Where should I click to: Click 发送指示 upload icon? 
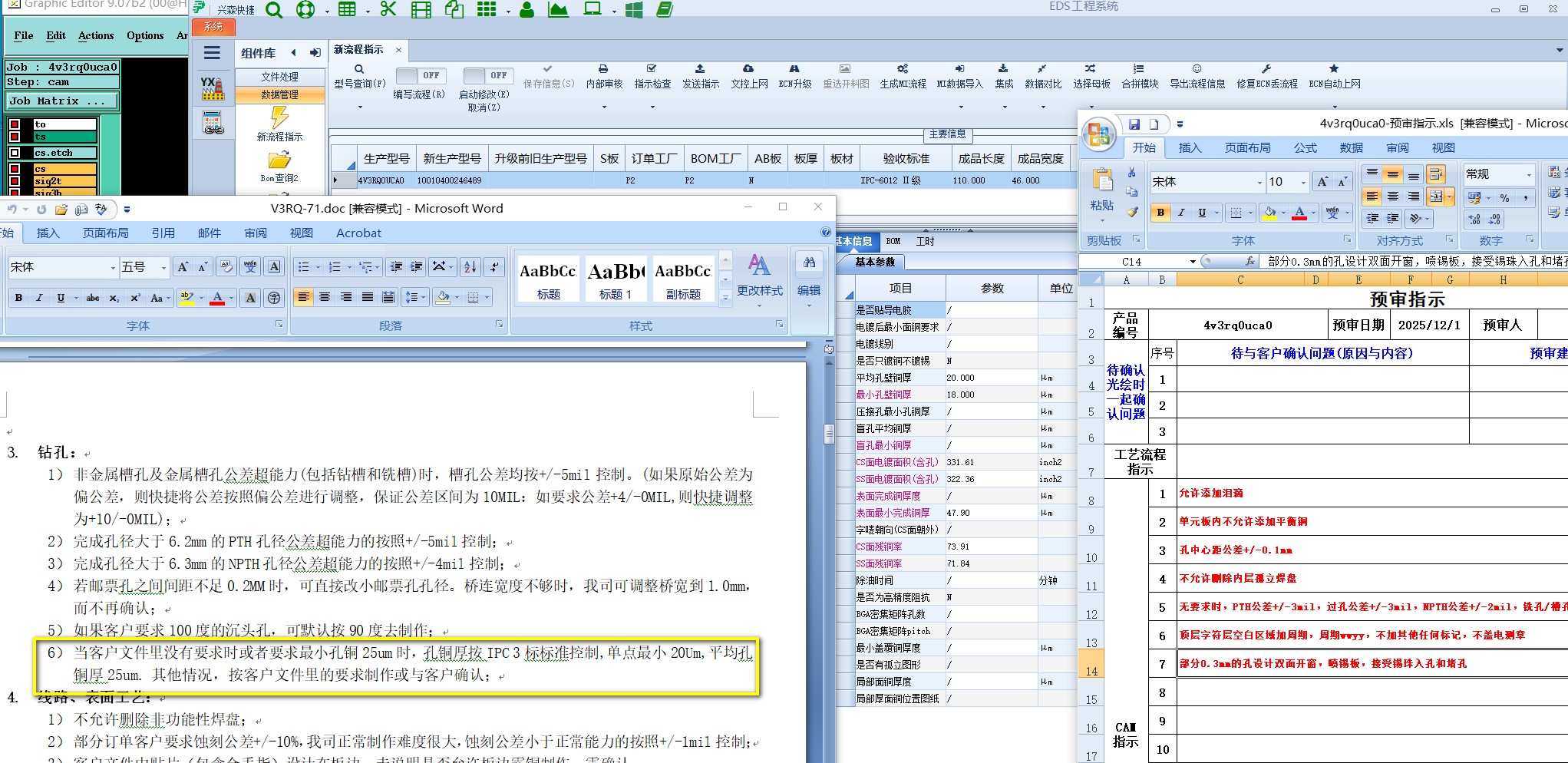coord(700,69)
